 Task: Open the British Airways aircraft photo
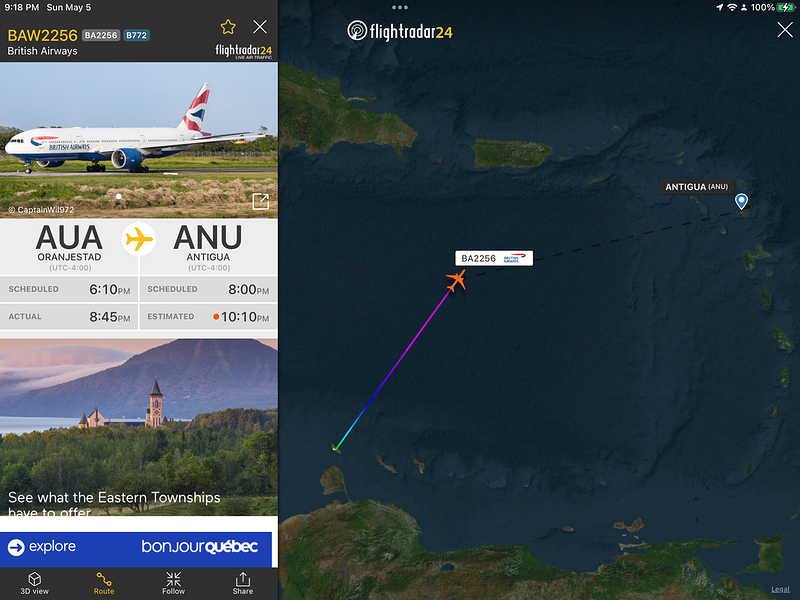click(139, 140)
